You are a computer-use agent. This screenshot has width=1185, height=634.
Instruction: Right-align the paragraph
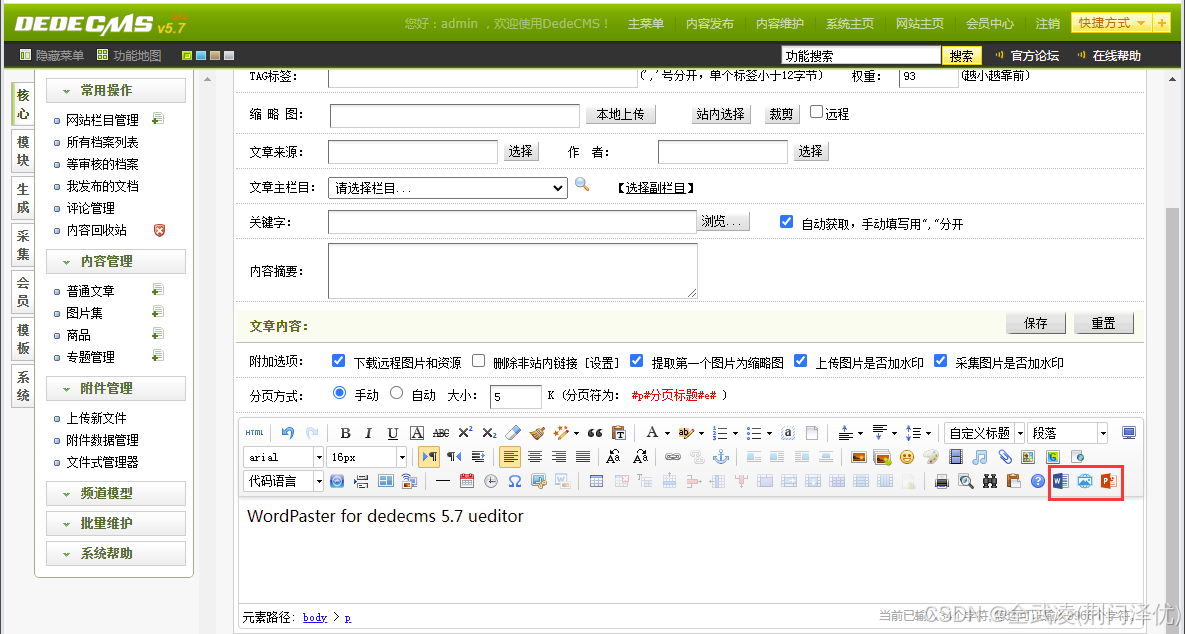559,457
